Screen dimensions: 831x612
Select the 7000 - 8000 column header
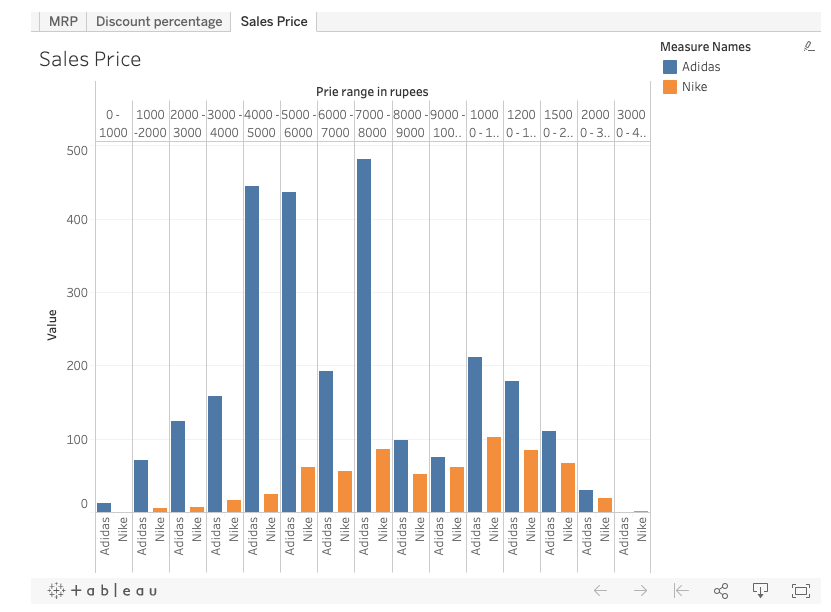[373, 123]
